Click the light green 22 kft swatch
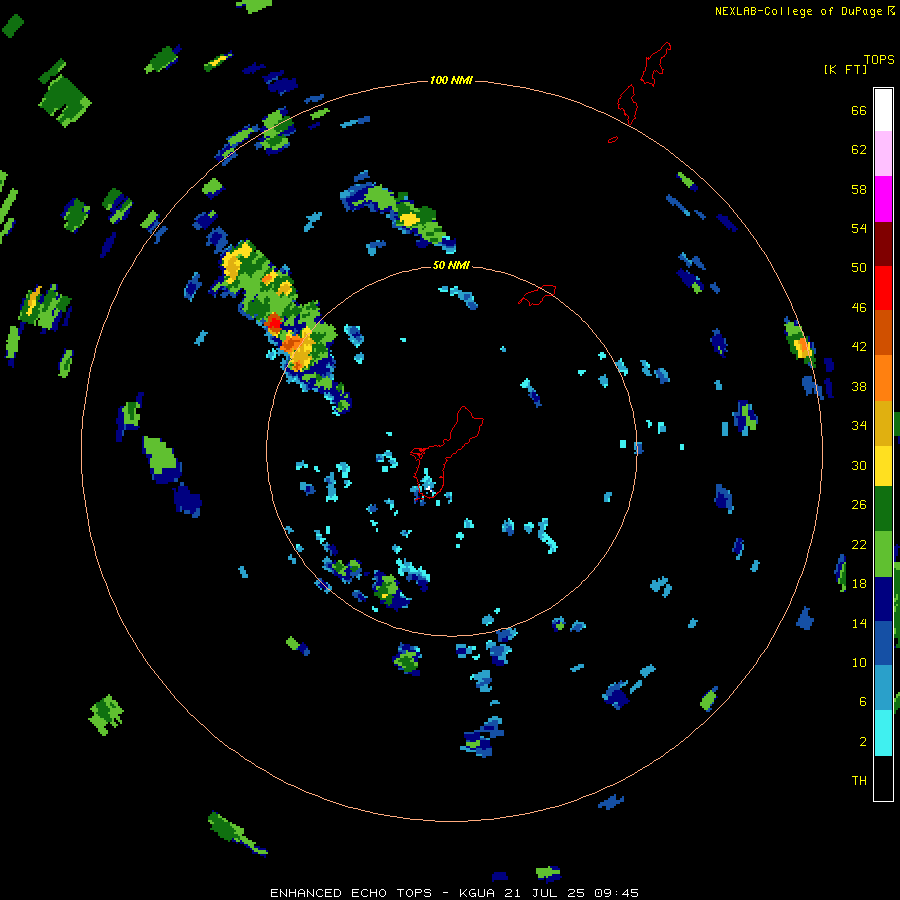This screenshot has height=900, width=900. tap(883, 553)
